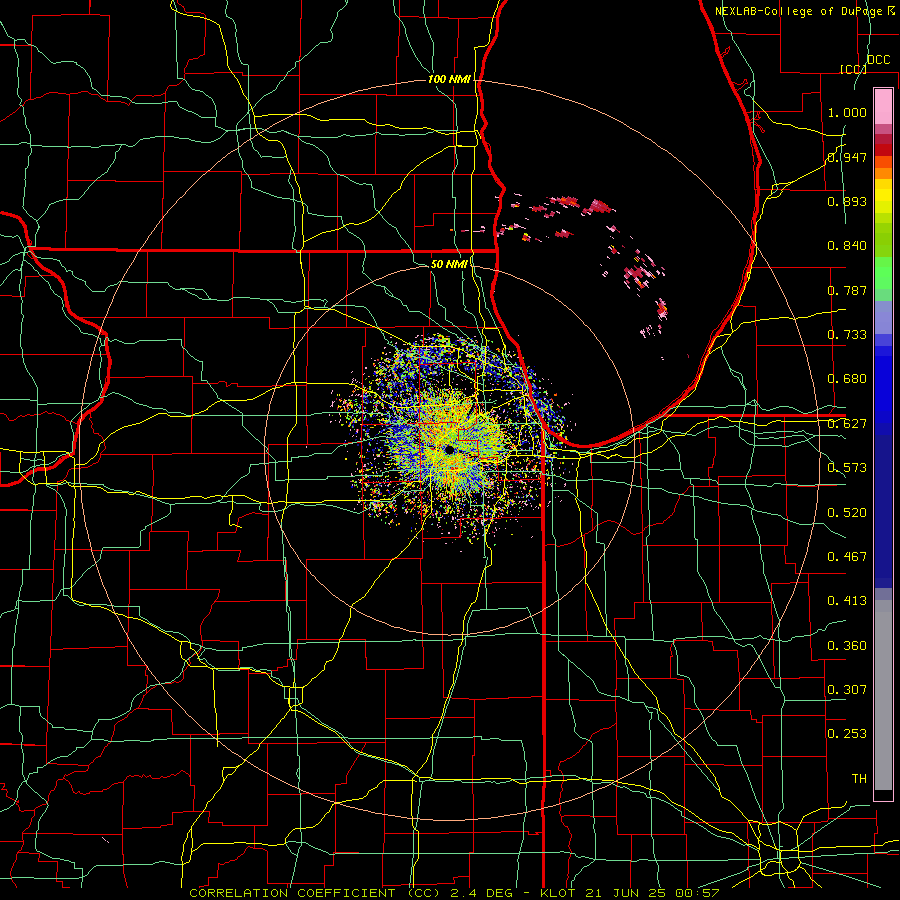Screen dimensions: 900x900
Task: Click the 0.307 legend value
Action: click(847, 690)
